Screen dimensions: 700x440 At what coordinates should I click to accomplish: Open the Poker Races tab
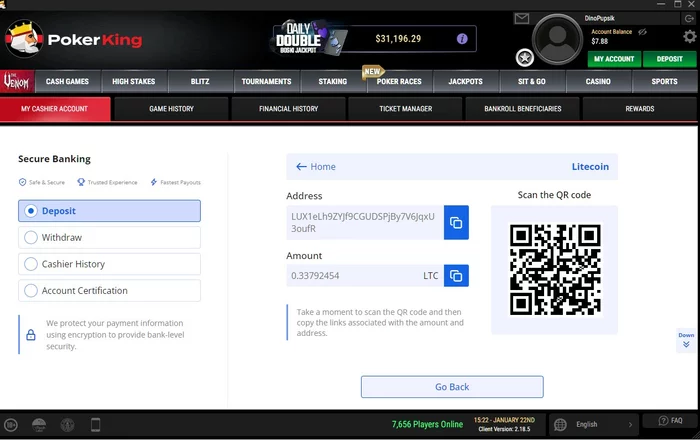[x=399, y=82]
